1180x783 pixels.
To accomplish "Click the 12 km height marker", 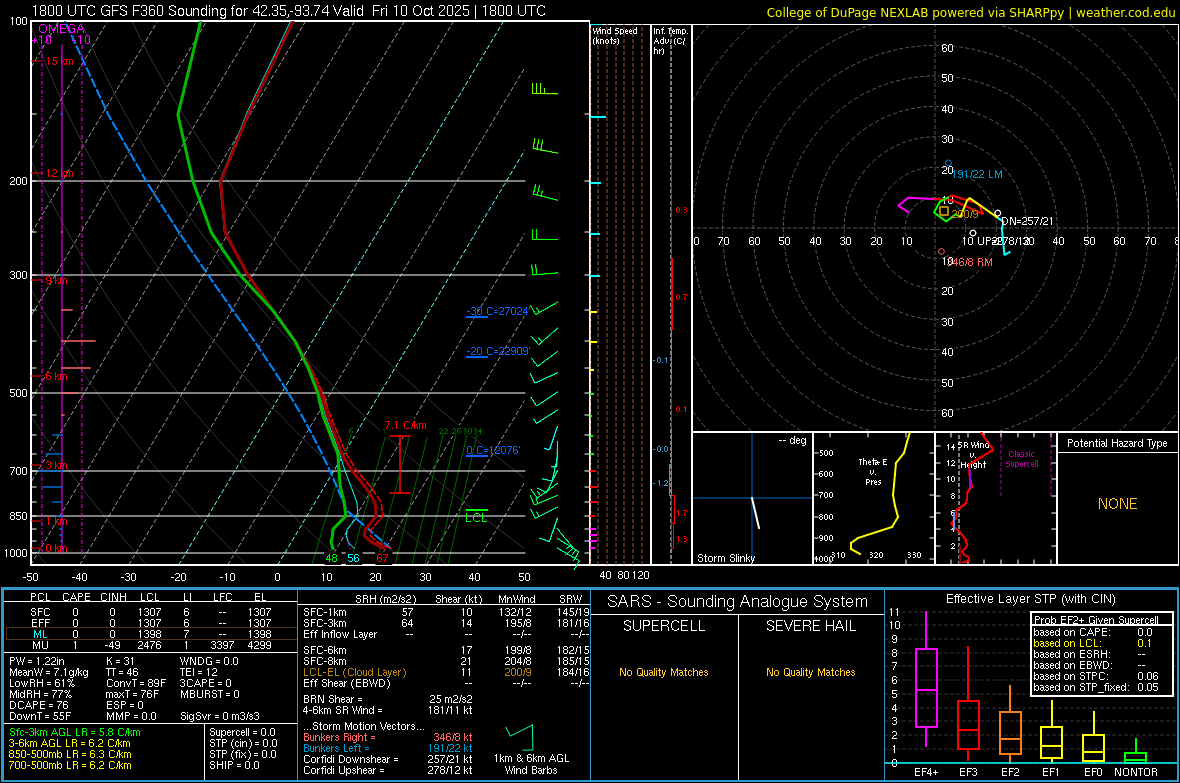I will [x=59, y=173].
